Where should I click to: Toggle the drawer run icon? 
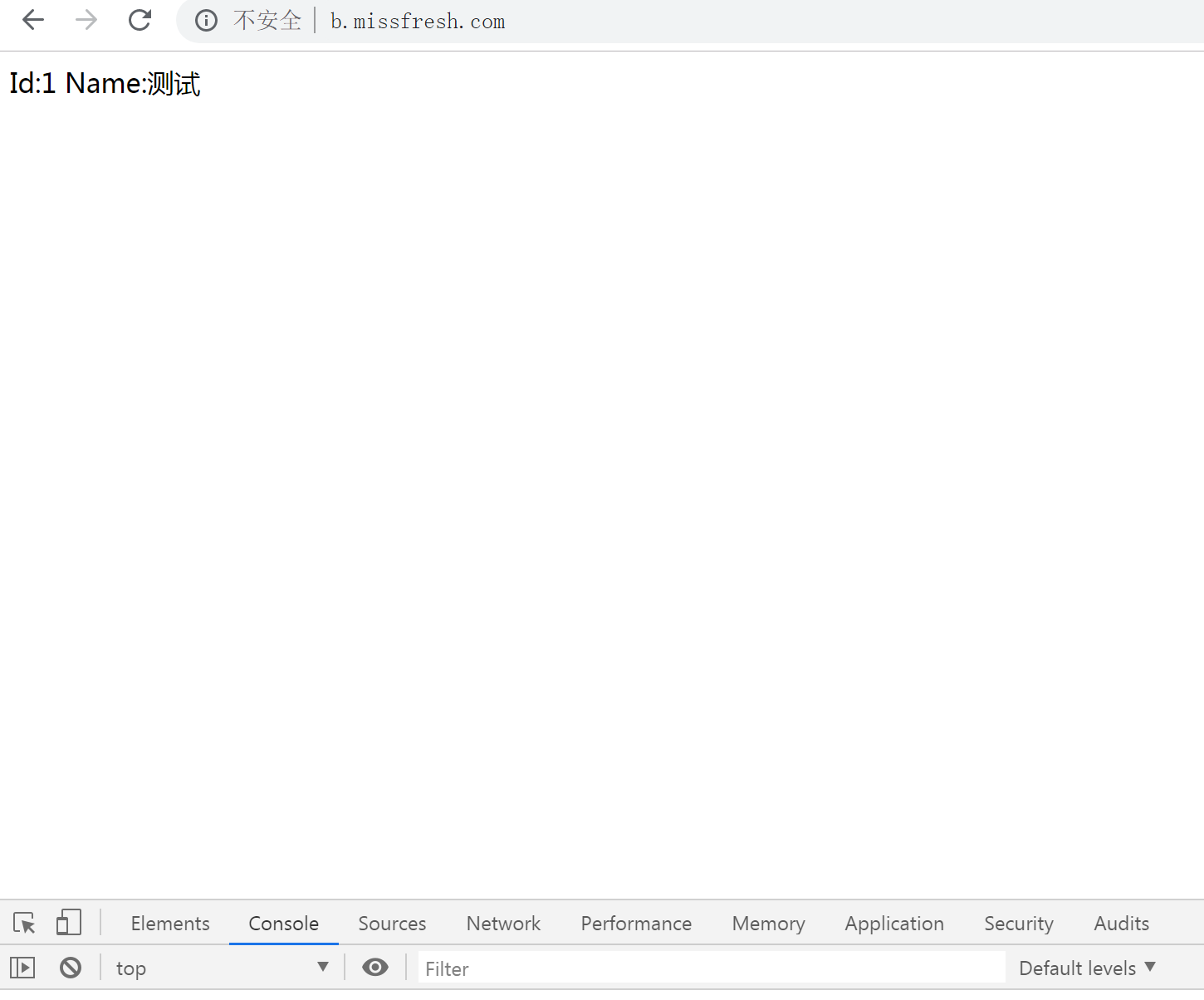tap(22, 967)
